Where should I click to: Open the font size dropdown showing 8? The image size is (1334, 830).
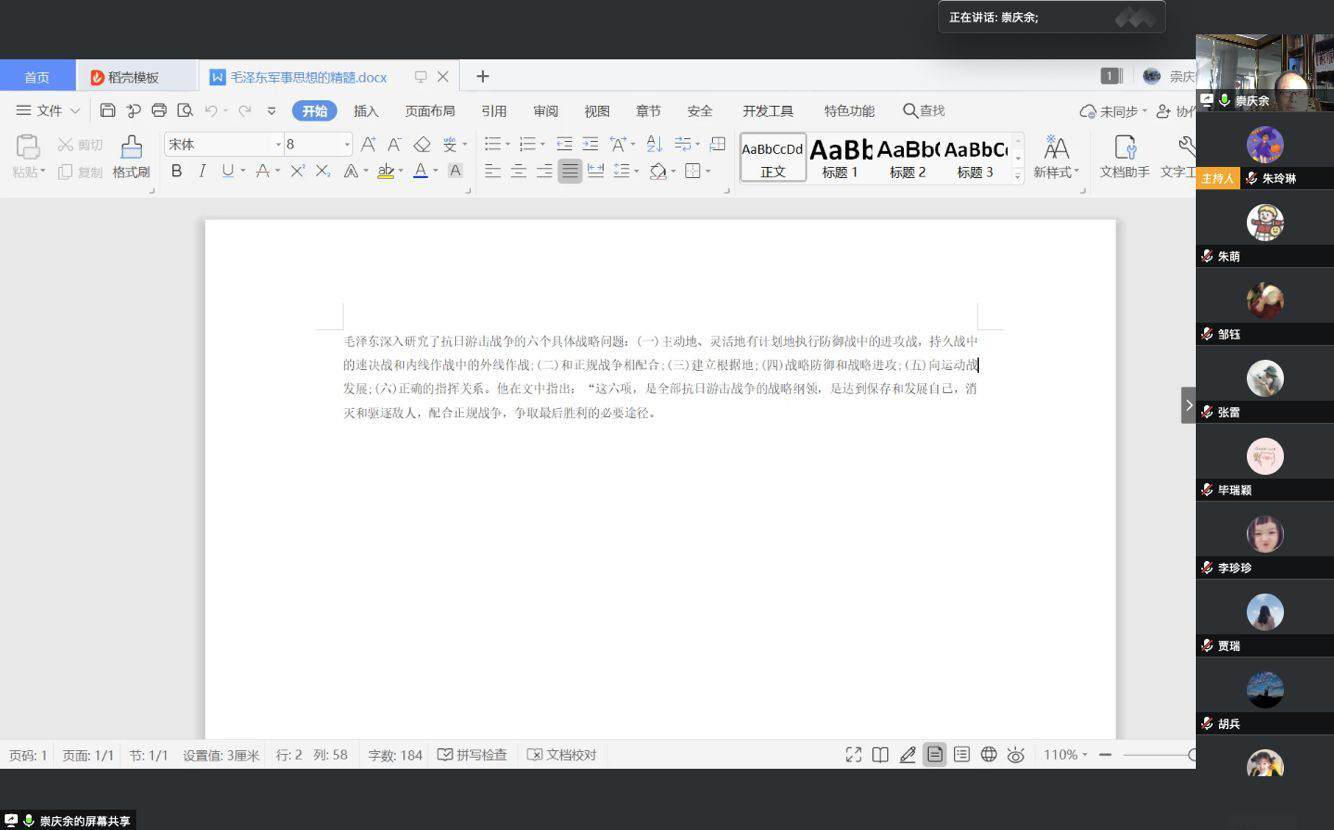point(347,145)
